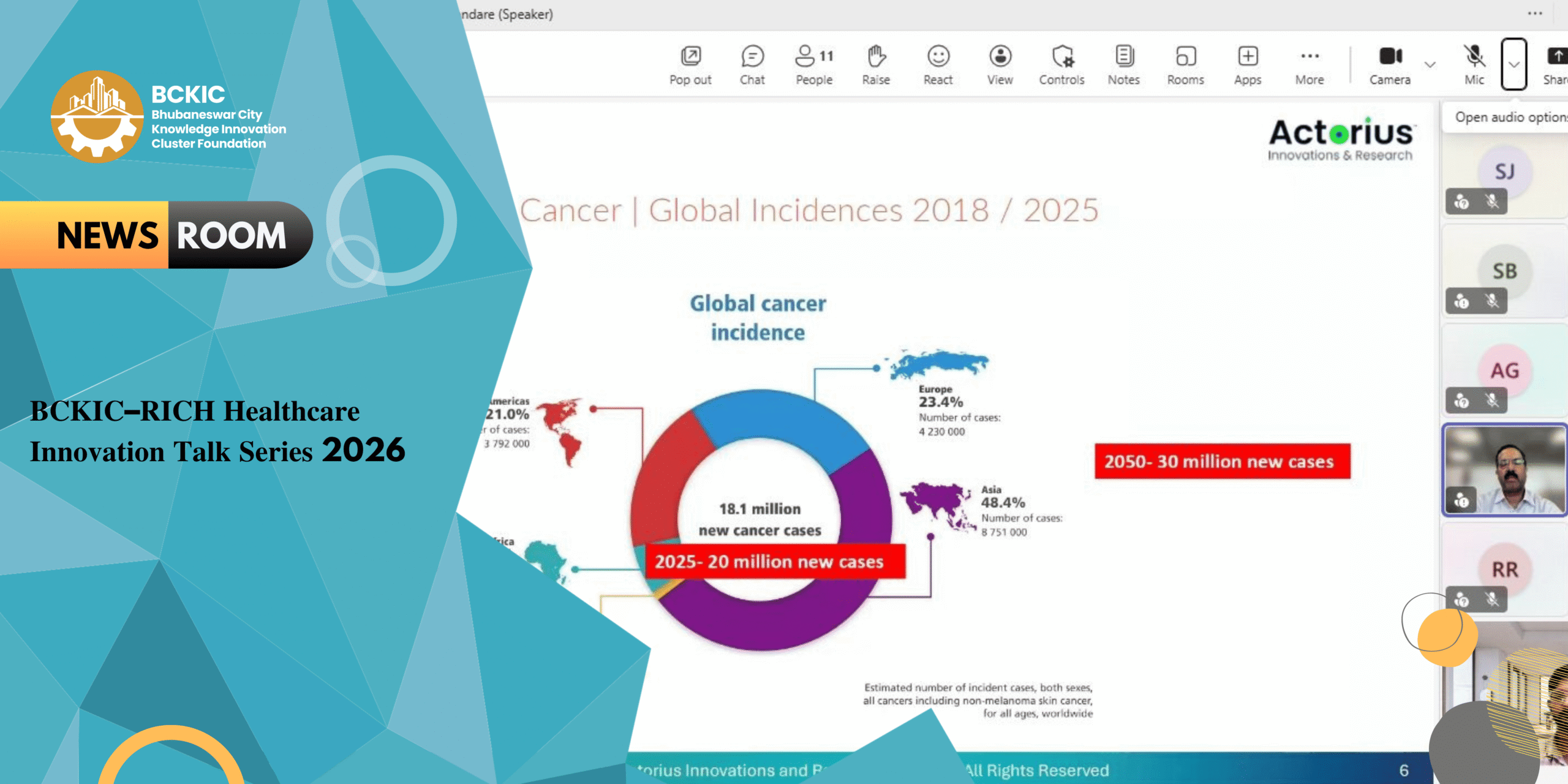
Task: Click the muted mic icon on RR's tile
Action: (1492, 599)
